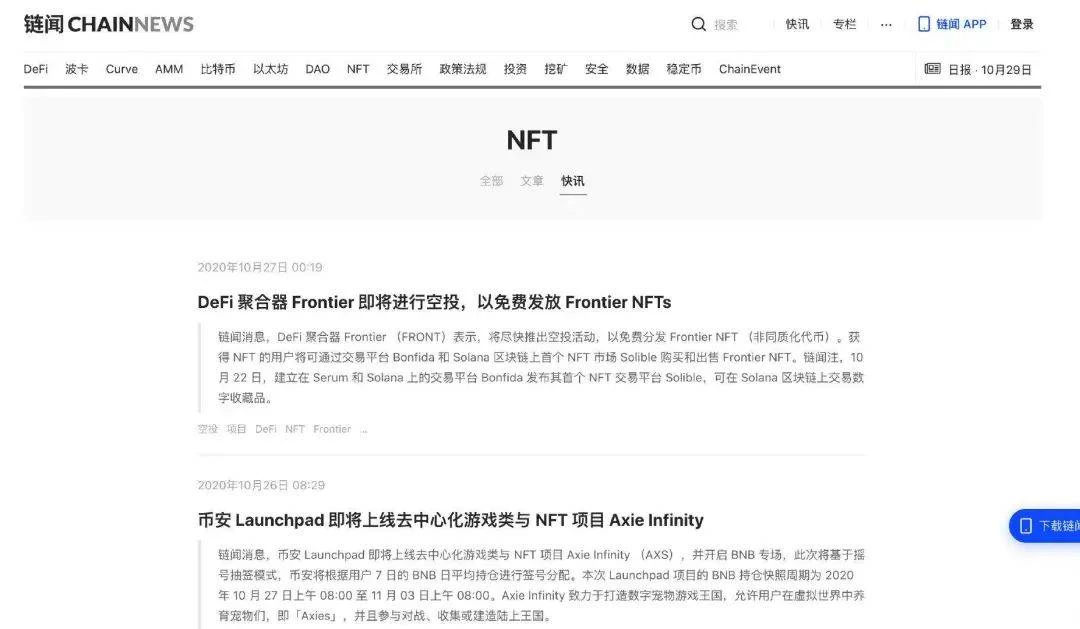The width and height of the screenshot is (1080, 629).
Task: Click the large NFT page heading
Action: (x=532, y=140)
